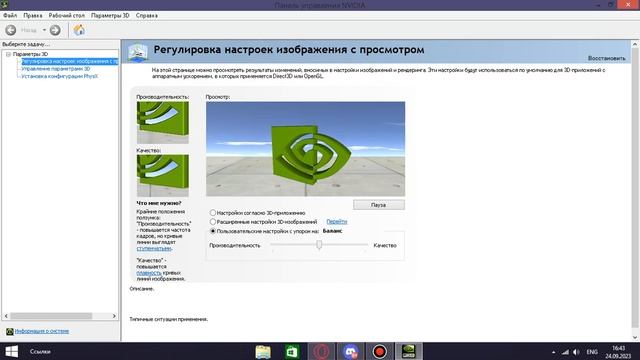Screen dimensions: 640x360
Task: Click the rotating NVIDIA logo preview
Action: [x=305, y=149]
